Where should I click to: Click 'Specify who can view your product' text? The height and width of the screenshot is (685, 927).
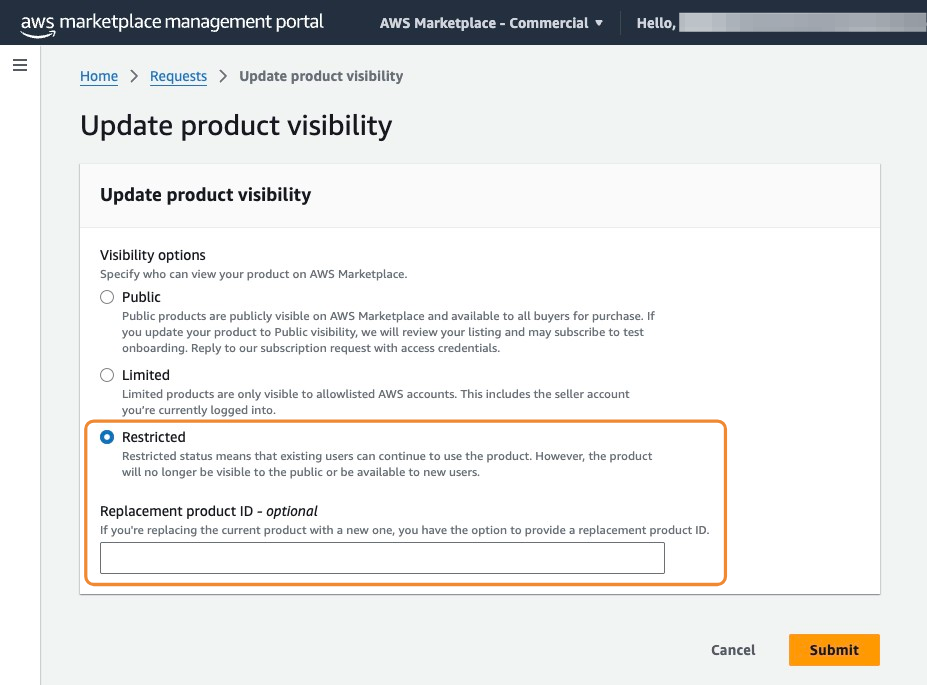click(x=254, y=274)
